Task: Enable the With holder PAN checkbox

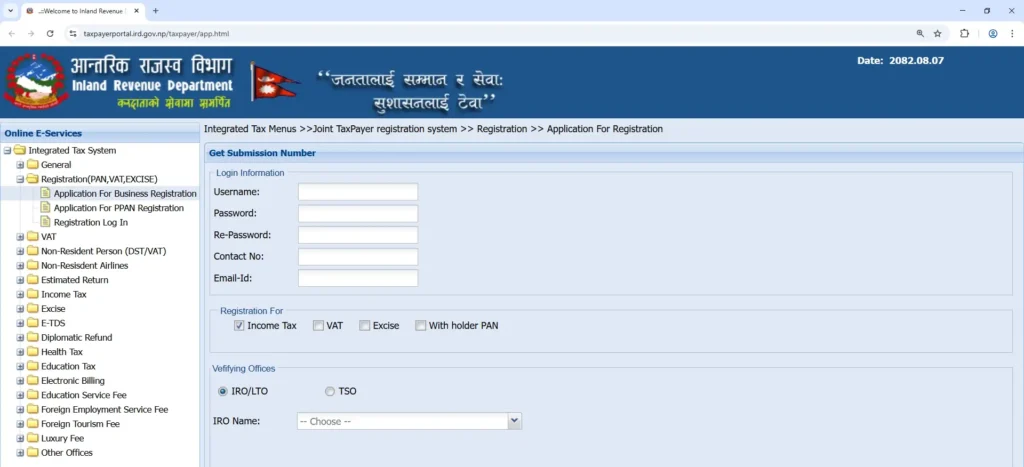Action: pos(421,325)
